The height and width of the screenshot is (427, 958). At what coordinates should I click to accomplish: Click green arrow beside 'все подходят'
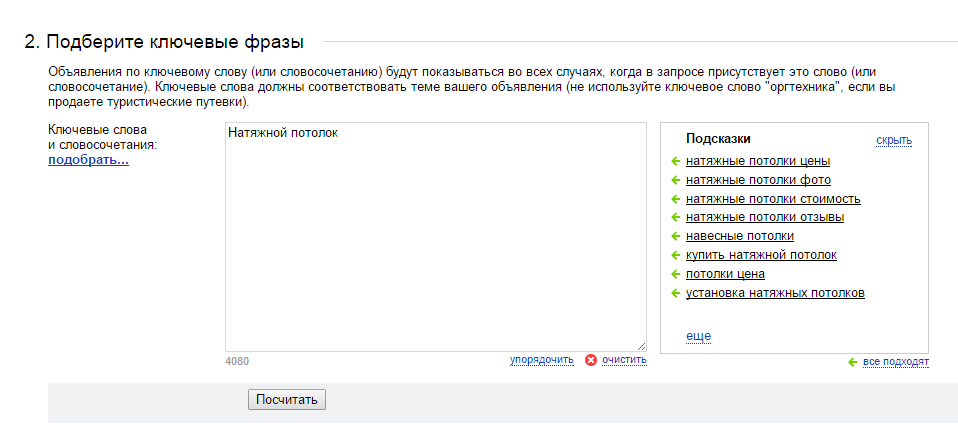[x=853, y=362]
